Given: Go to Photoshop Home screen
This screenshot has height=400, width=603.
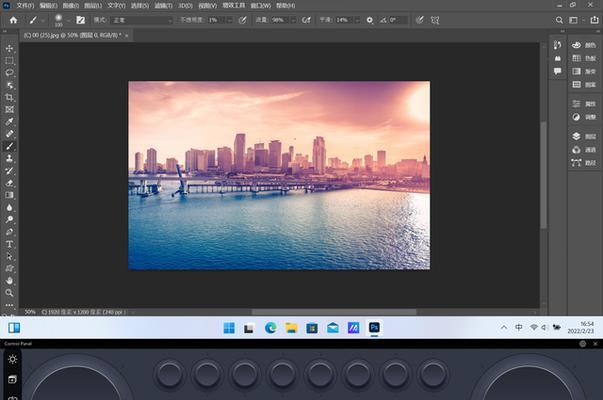Looking at the screenshot, I should pyautogui.click(x=13, y=20).
